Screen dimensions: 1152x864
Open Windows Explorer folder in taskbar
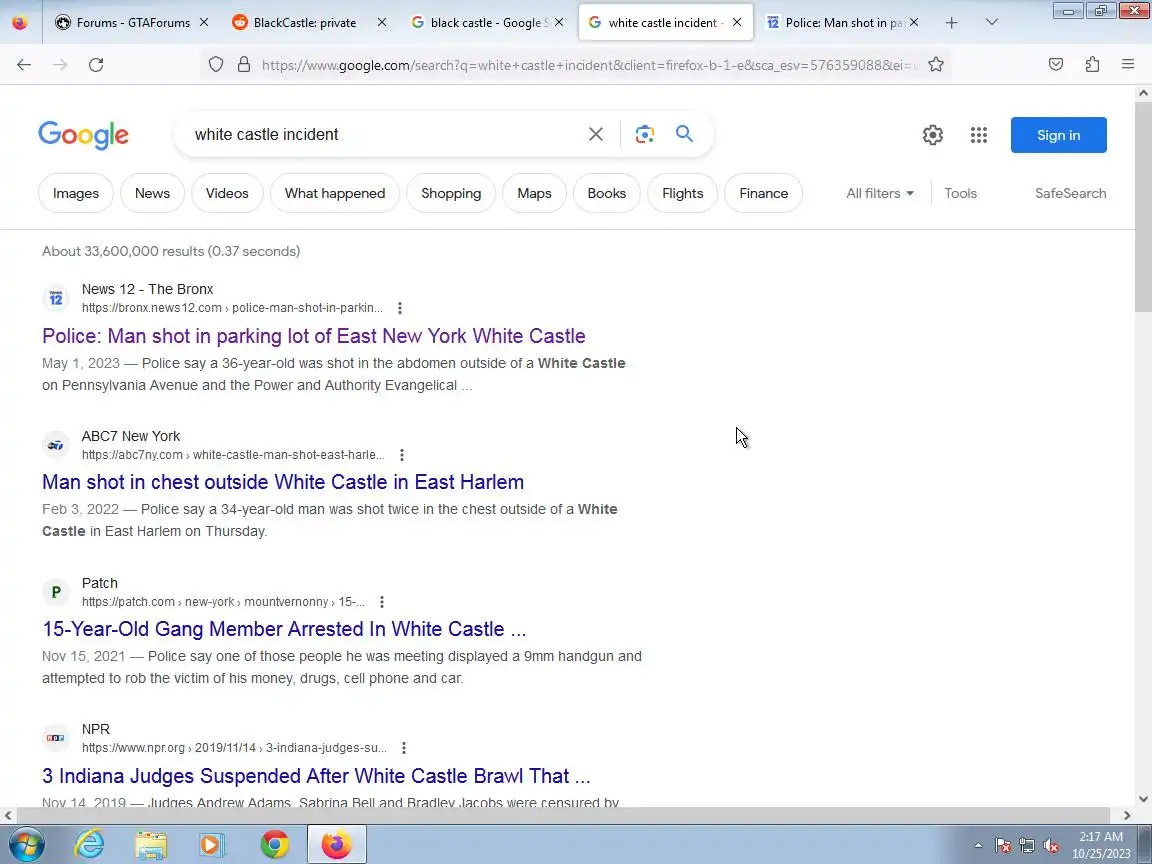pyautogui.click(x=151, y=844)
